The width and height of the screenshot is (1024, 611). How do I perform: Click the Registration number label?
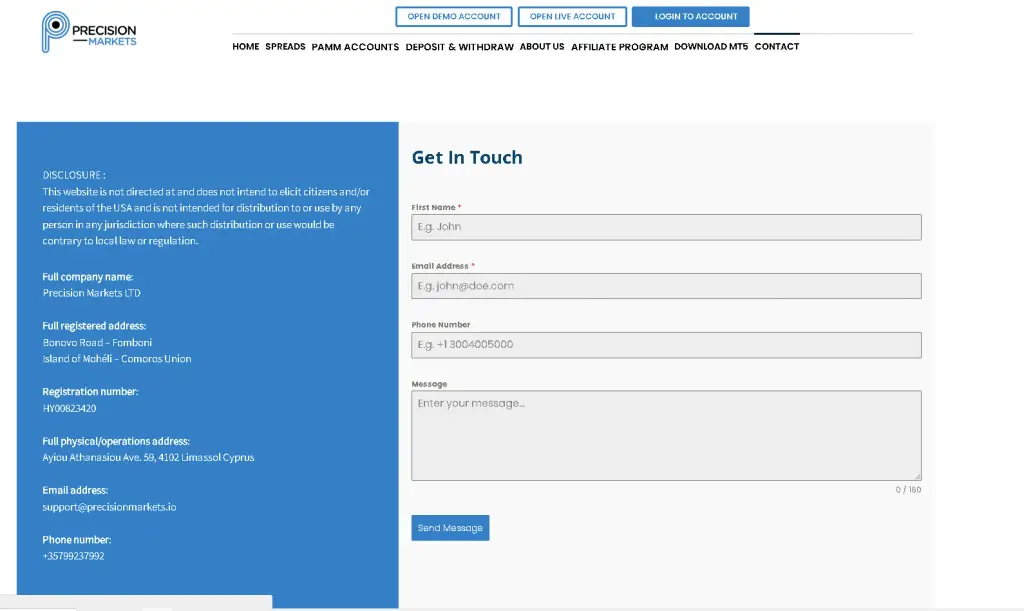tap(90, 392)
